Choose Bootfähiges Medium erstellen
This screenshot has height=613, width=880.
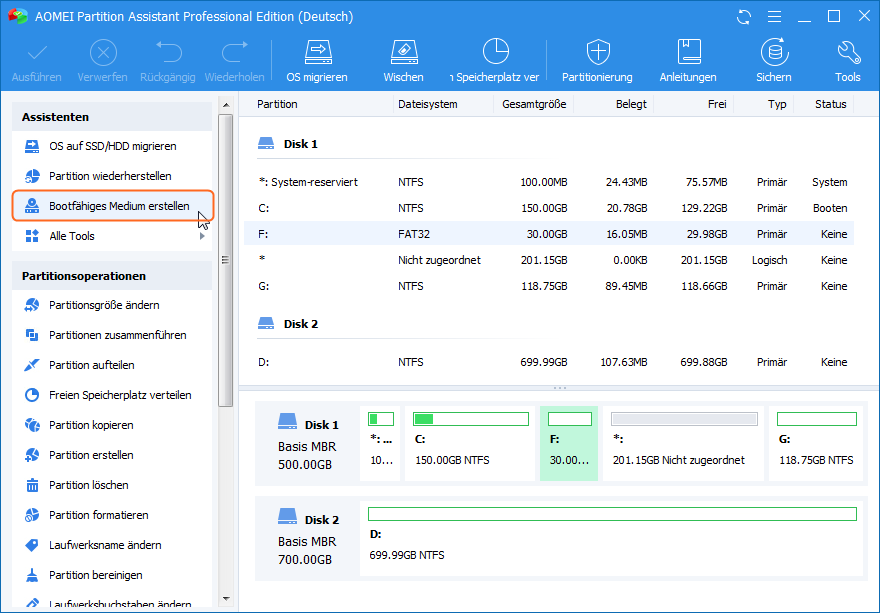click(118, 206)
